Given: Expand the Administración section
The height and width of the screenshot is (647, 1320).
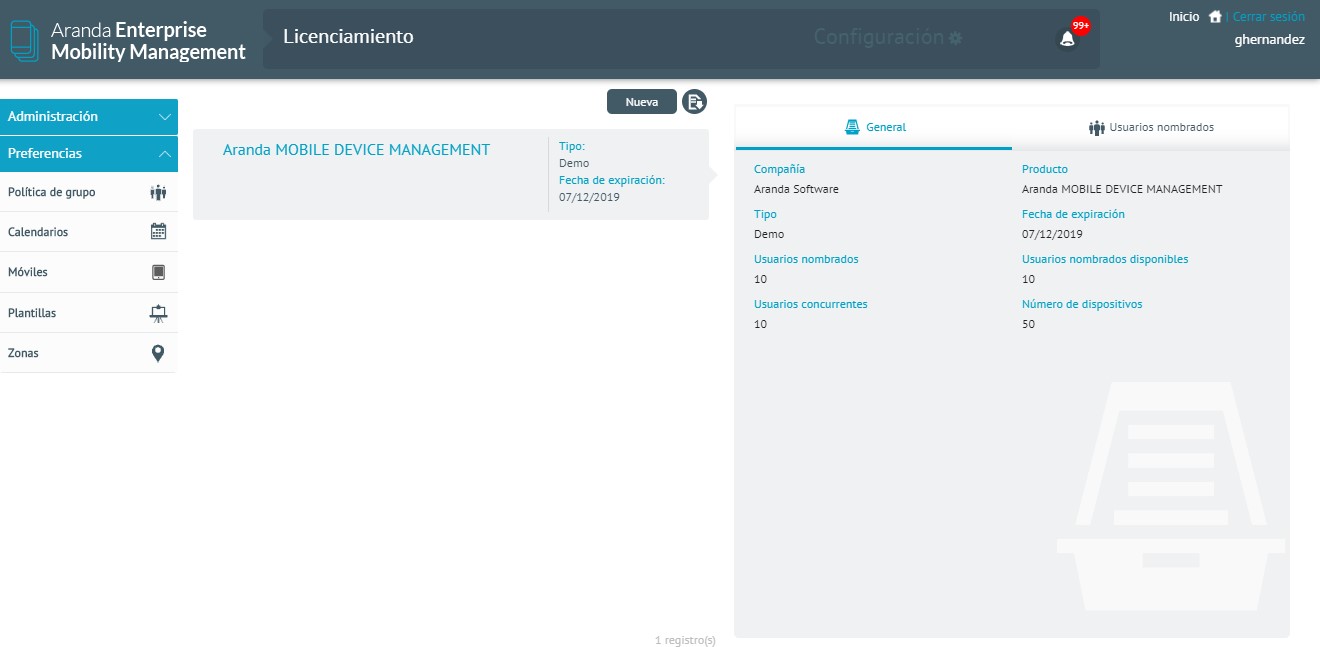Looking at the screenshot, I should (x=89, y=117).
